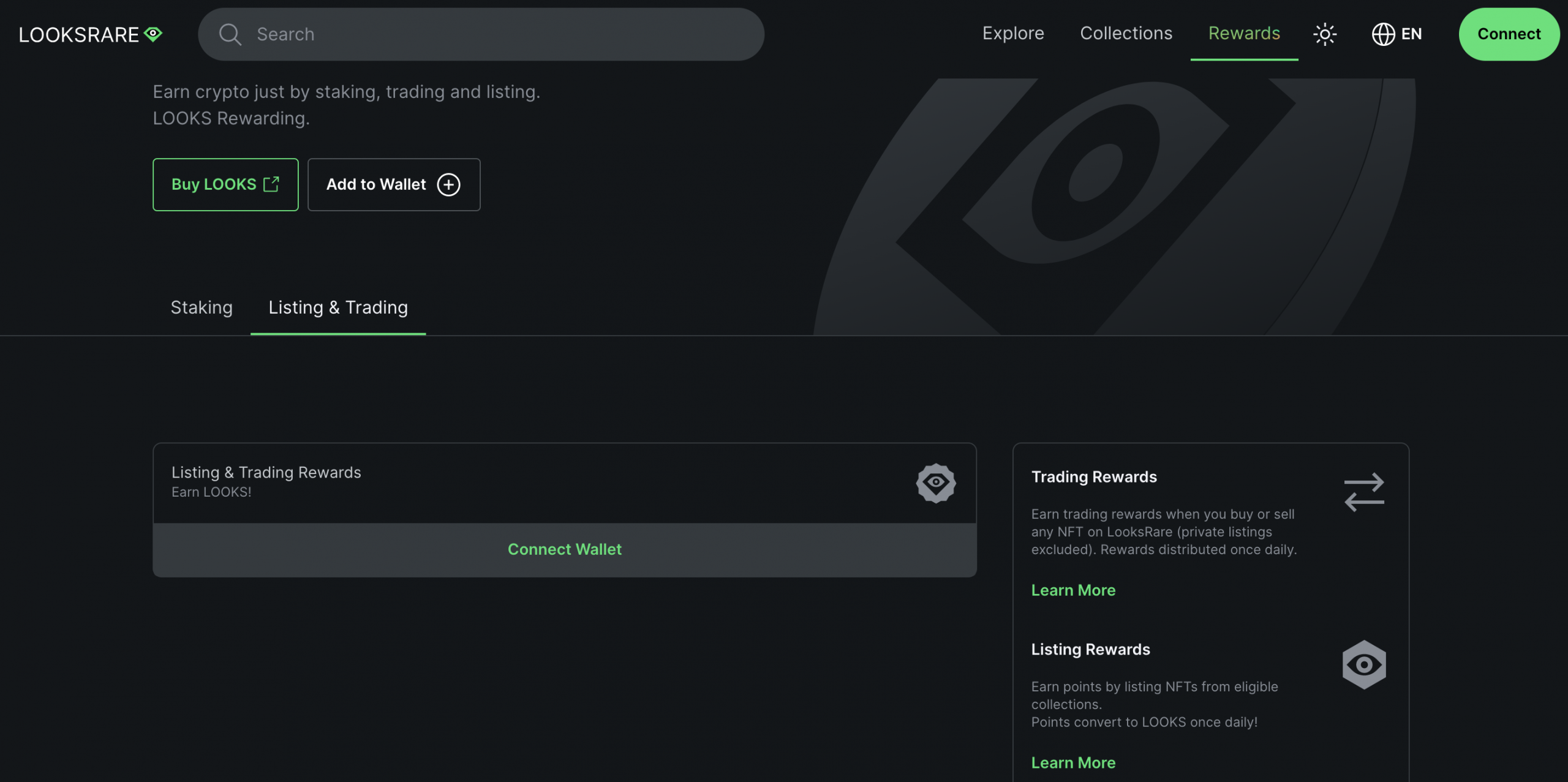Open the EN language selector

(1396, 34)
